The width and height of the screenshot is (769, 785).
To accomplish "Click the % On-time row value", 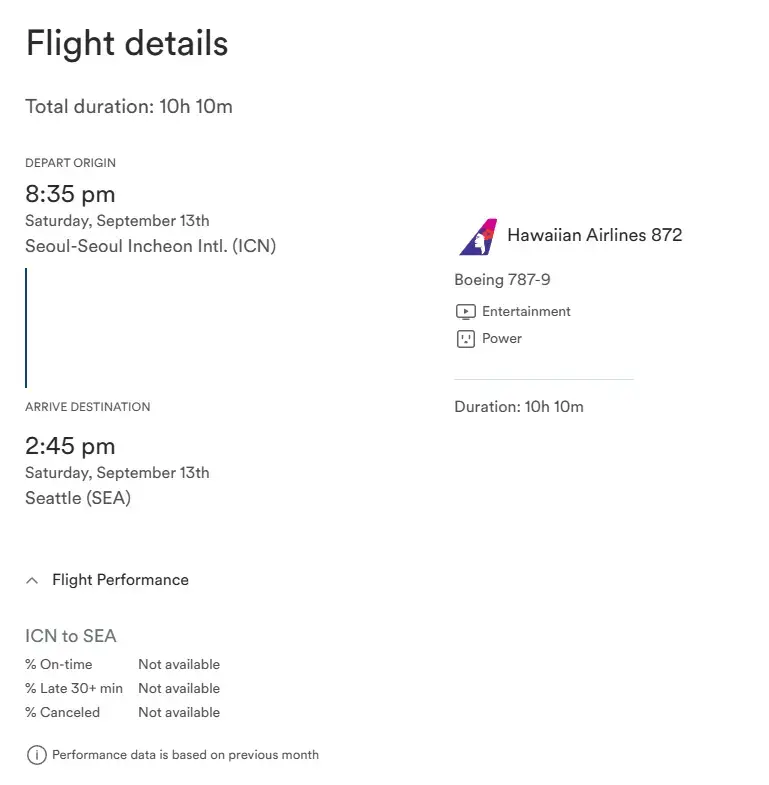I will (179, 664).
